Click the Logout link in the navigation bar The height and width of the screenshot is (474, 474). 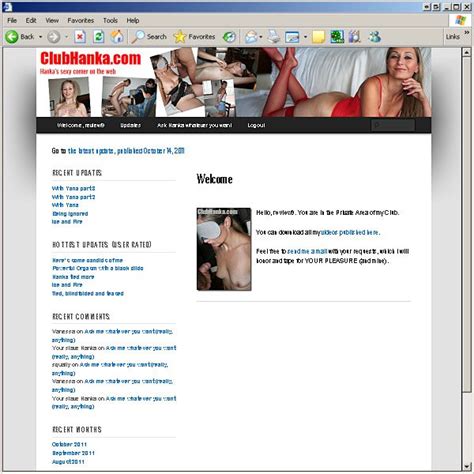click(256, 125)
